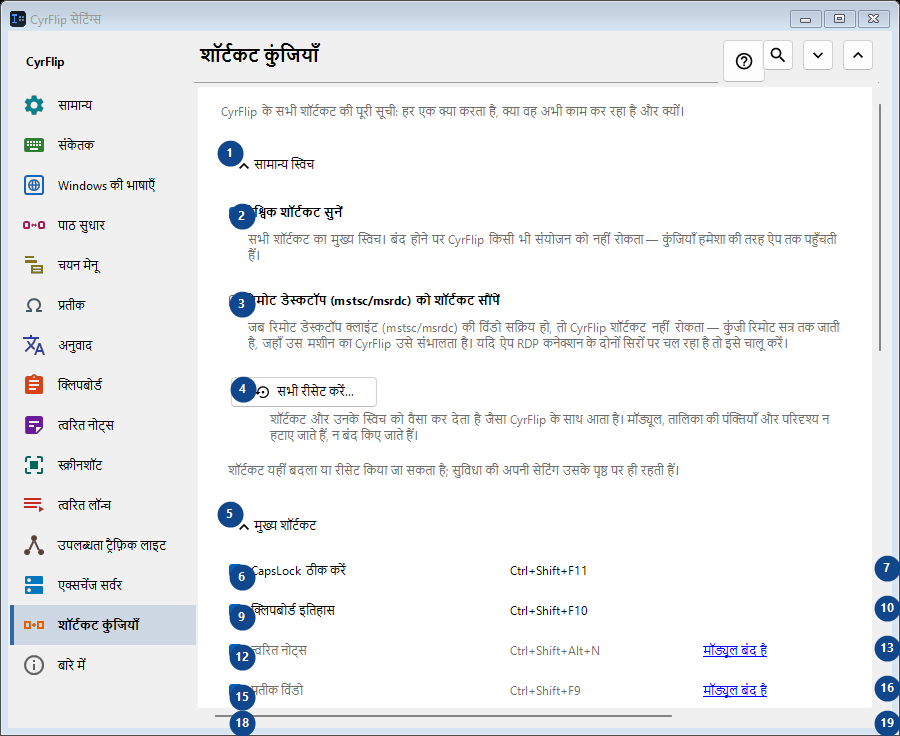900x736 pixels.
Task: Click the Ctrl+Shift+Alt+N shortcut value
Action: click(x=554, y=650)
